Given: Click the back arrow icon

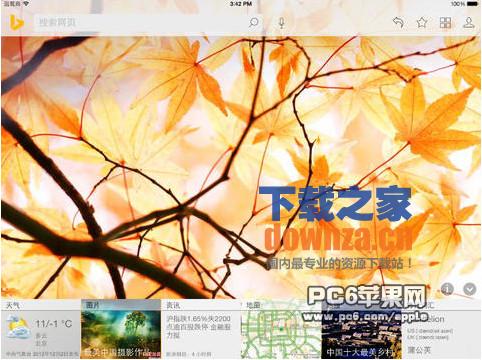Looking at the screenshot, I should (398, 23).
